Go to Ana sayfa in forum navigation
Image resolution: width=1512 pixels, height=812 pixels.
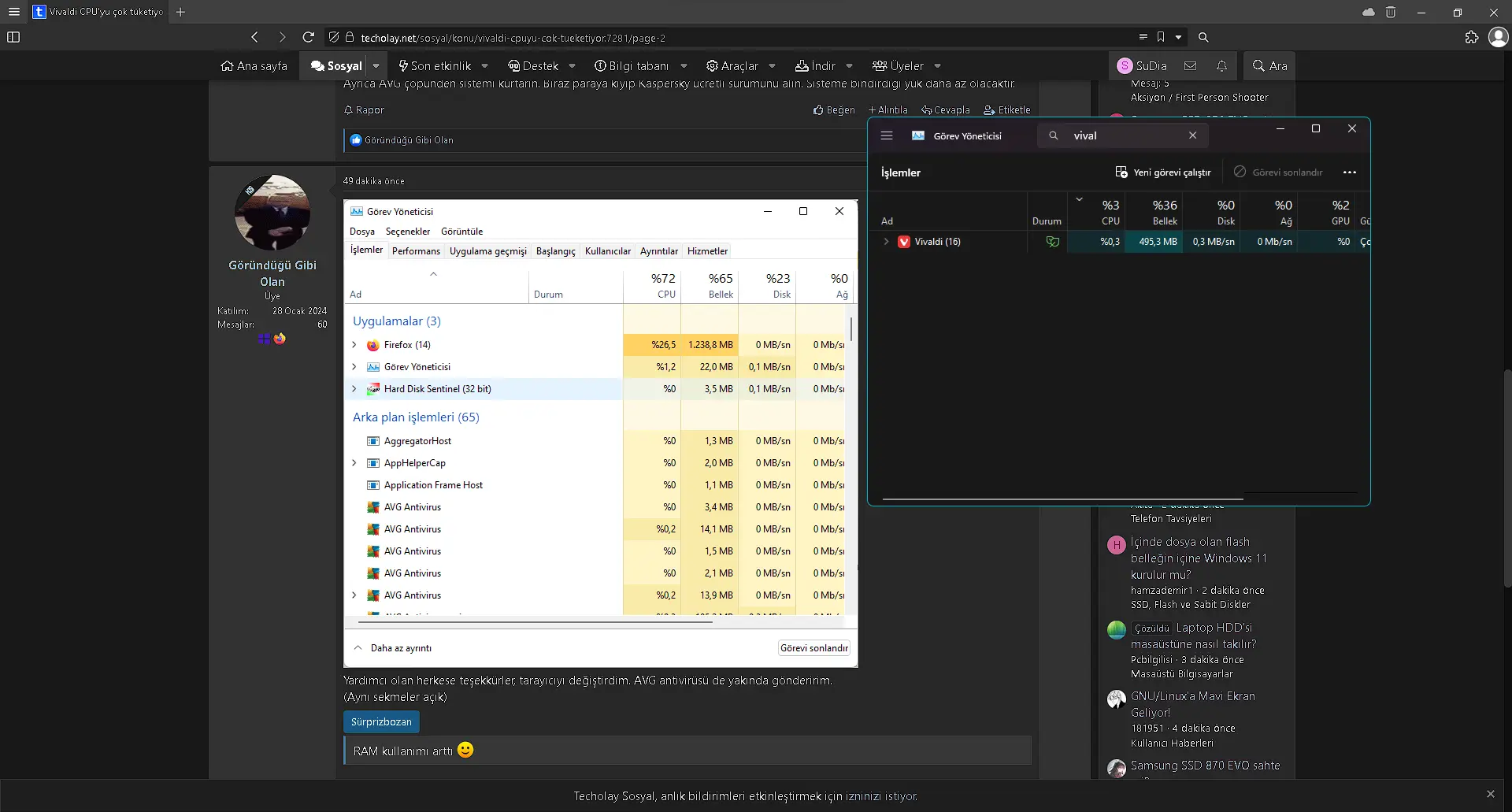[254, 66]
